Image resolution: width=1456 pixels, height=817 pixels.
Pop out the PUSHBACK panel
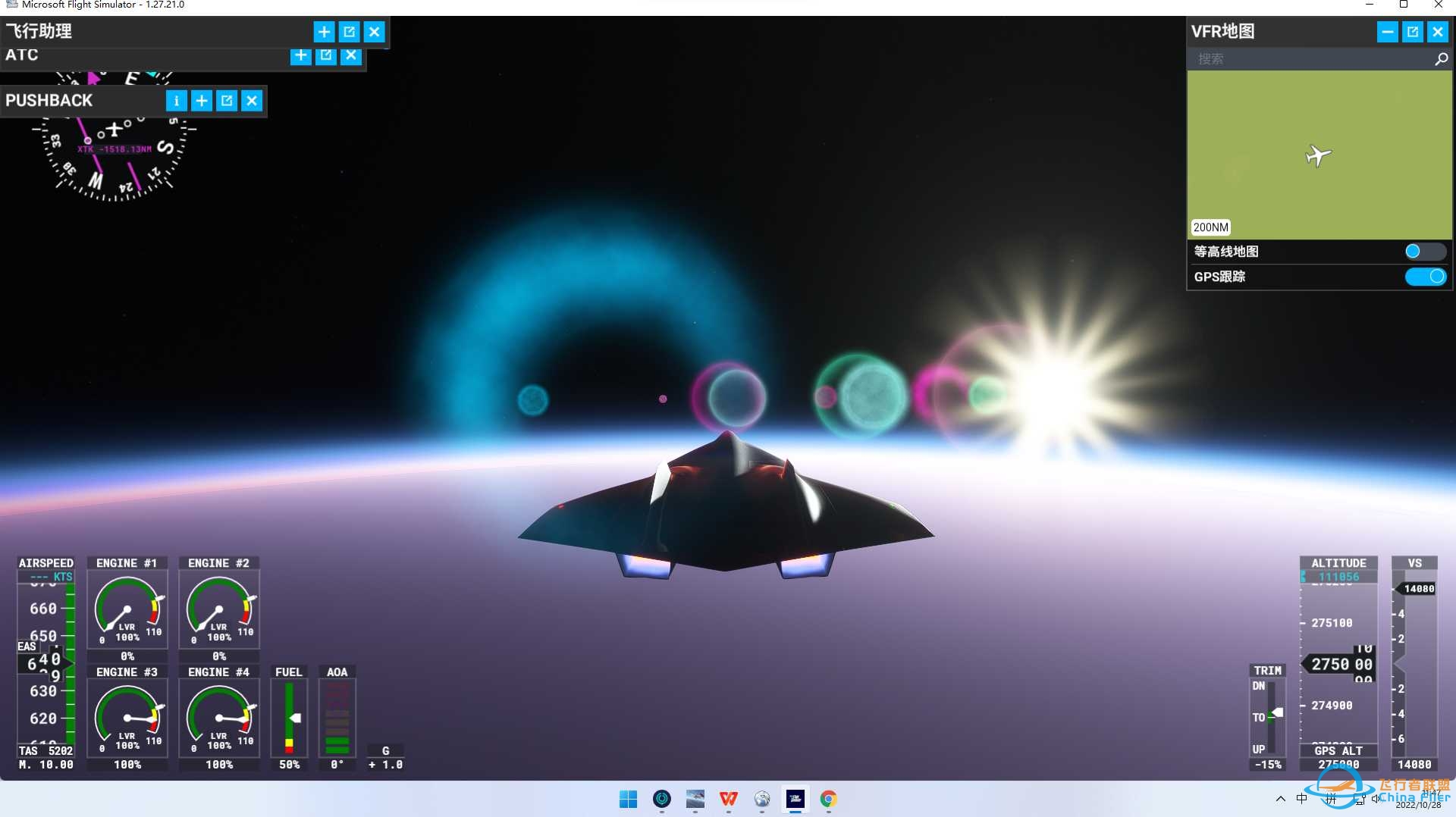[x=227, y=101]
